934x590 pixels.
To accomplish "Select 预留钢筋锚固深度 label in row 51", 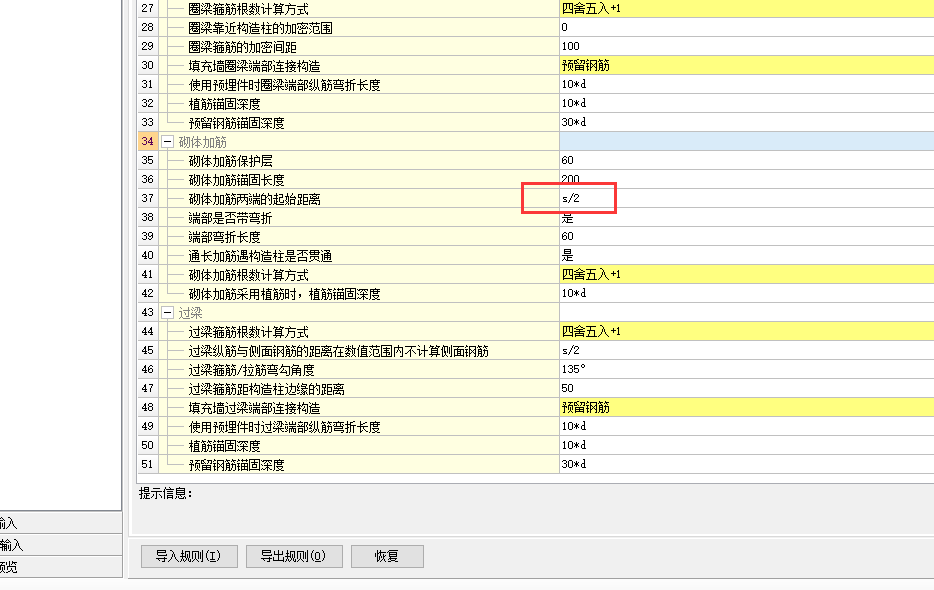I will 236,465.
